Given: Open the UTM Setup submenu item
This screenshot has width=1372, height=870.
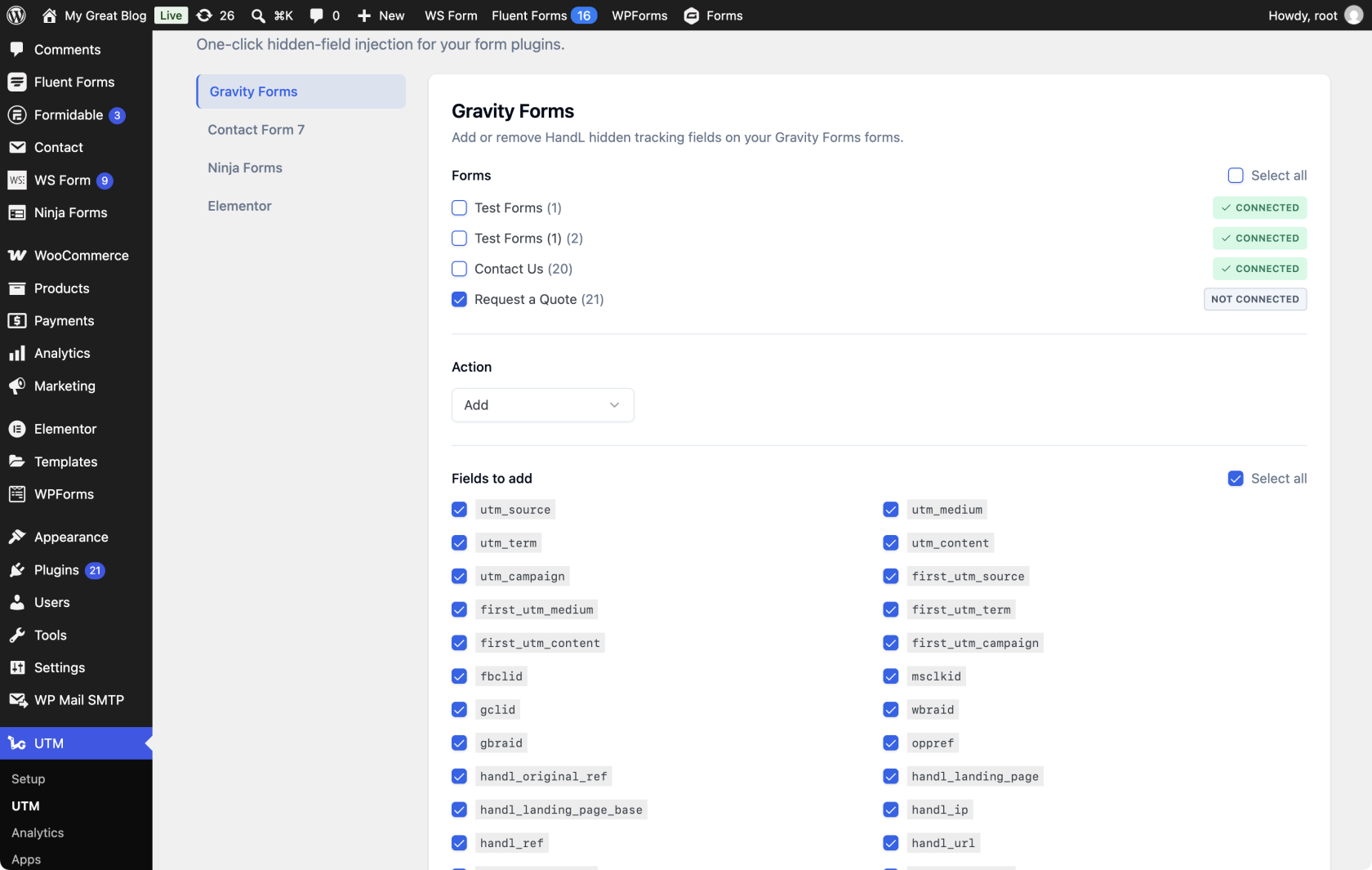Looking at the screenshot, I should (x=29, y=779).
